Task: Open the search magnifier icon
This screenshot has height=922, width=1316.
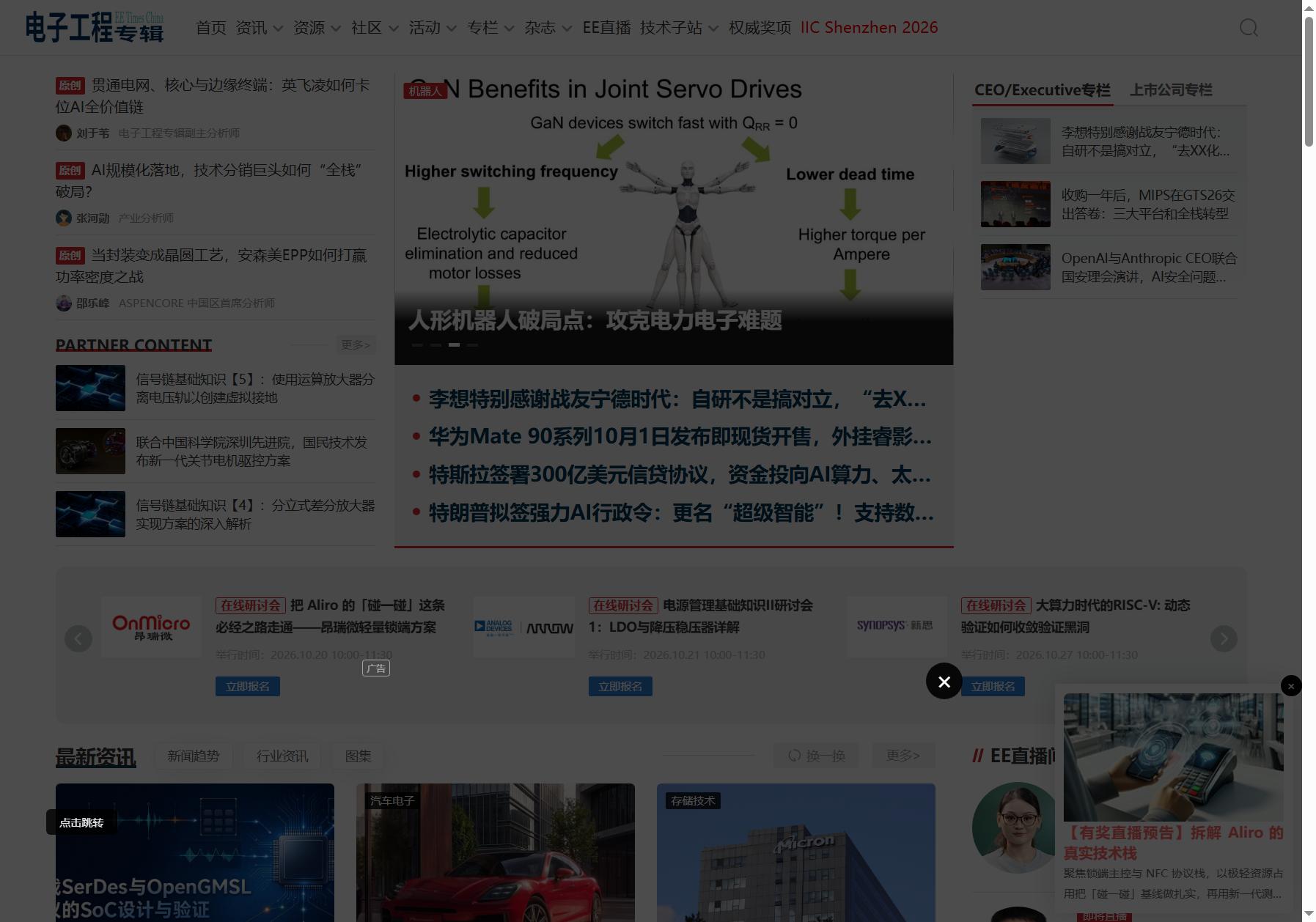Action: click(1249, 28)
